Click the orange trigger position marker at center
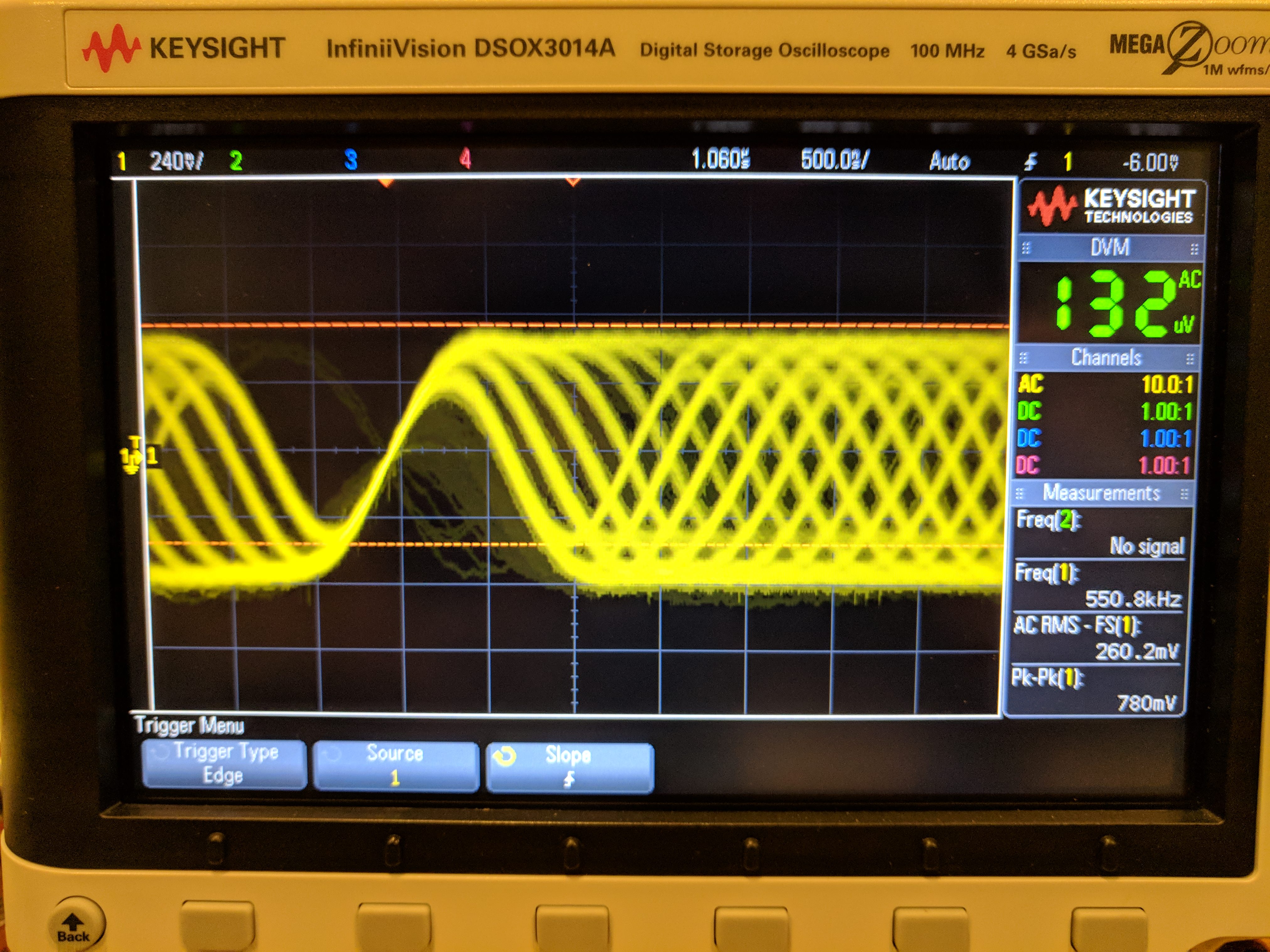This screenshot has height=952, width=1270. [x=573, y=182]
